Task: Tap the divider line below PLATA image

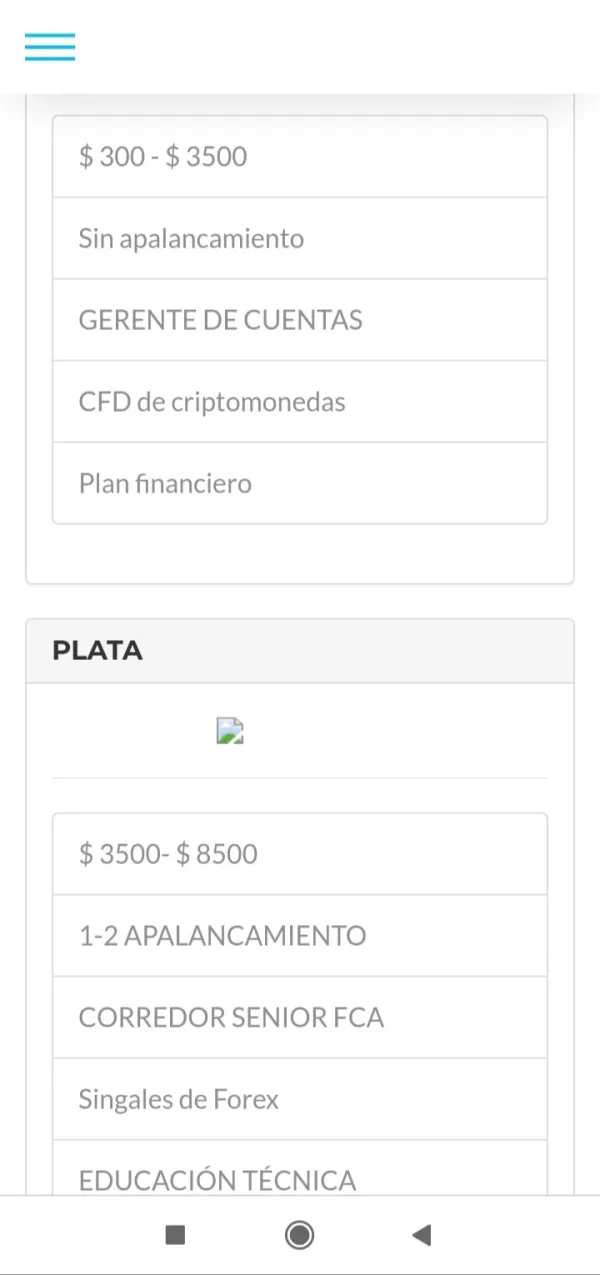Action: pos(299,777)
